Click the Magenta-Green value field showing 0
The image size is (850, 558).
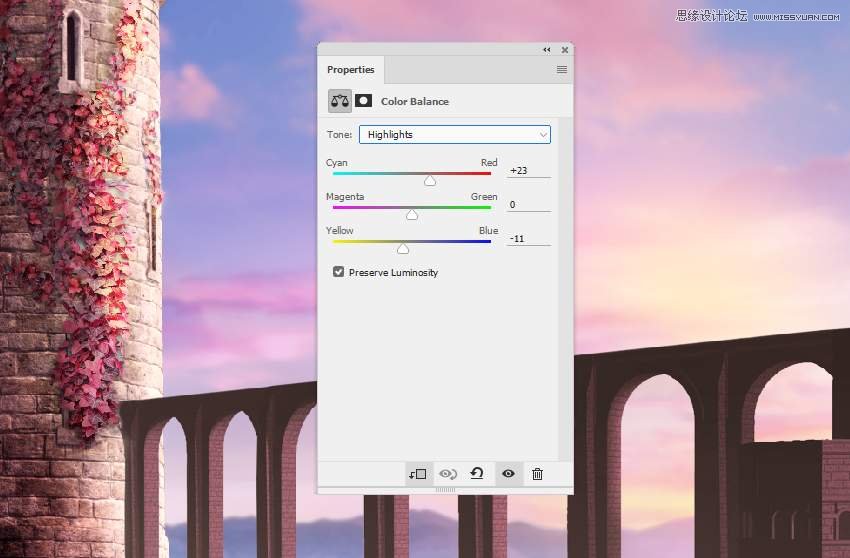pos(529,204)
